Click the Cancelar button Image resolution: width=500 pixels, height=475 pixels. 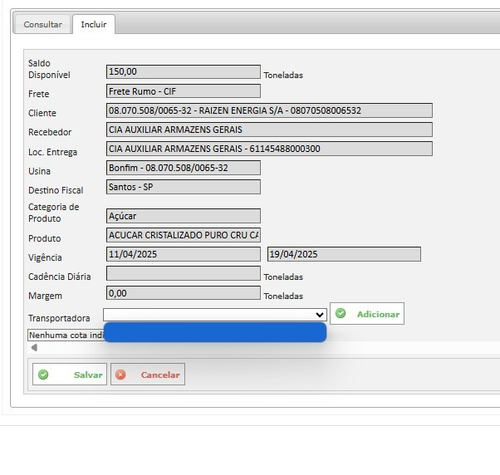point(148,374)
